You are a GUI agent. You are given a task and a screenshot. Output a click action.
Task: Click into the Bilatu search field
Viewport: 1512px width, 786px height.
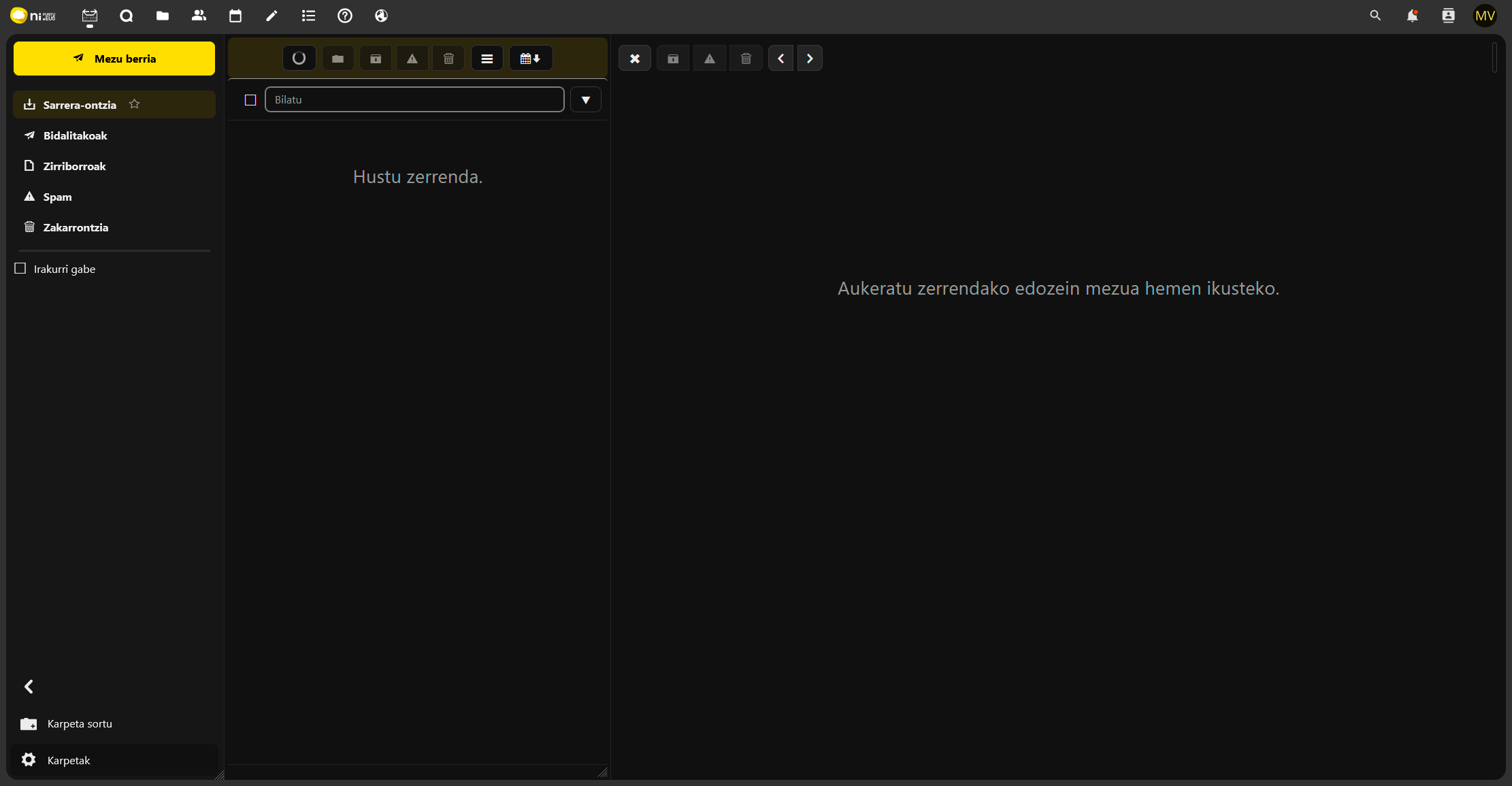414,100
